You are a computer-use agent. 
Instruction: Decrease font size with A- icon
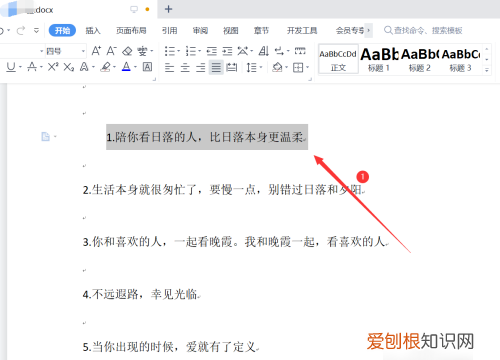click(x=111, y=51)
